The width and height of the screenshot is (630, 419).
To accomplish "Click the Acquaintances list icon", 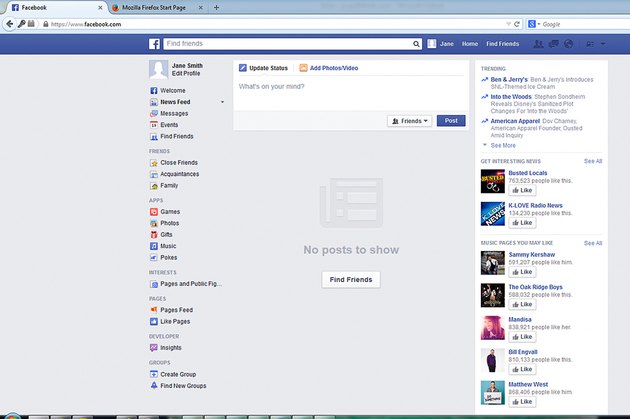I will point(153,174).
